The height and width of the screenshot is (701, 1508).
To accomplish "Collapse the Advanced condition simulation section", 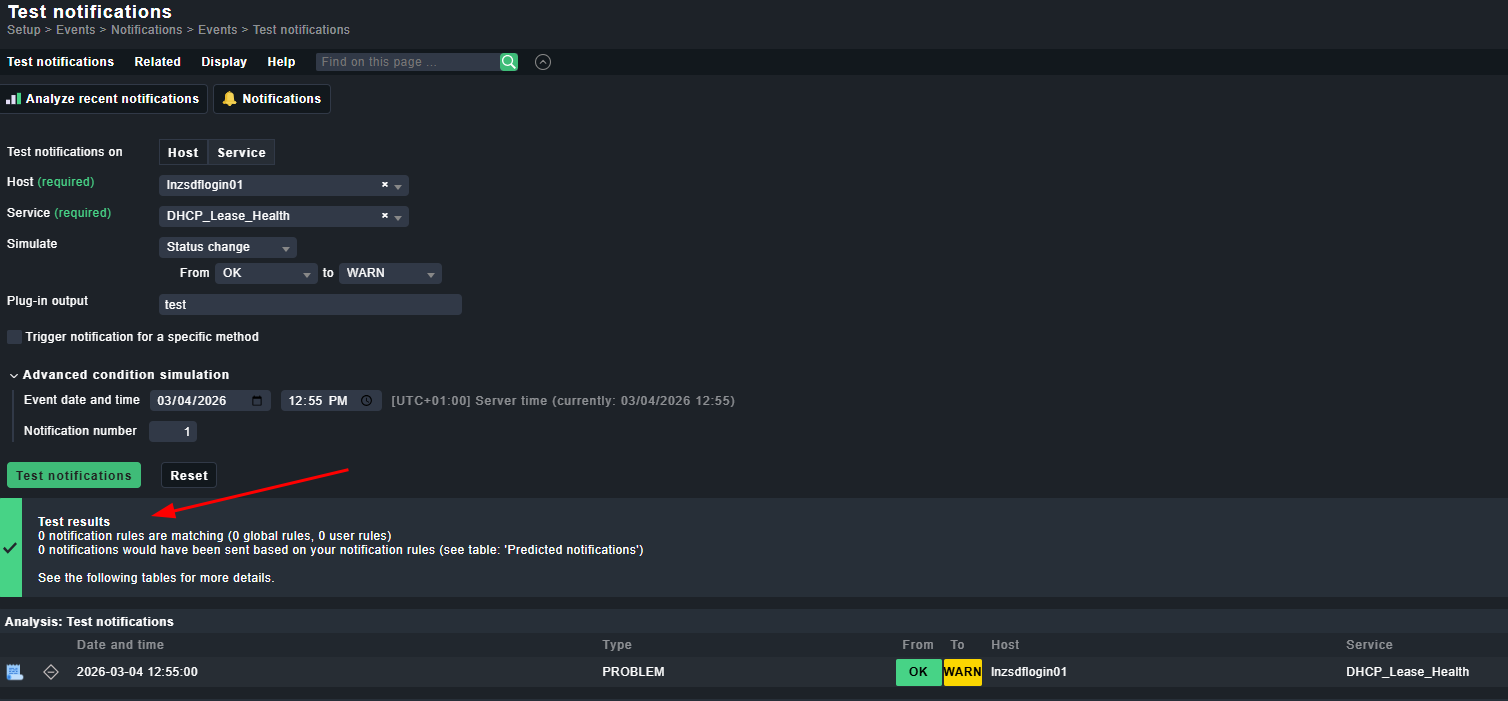I will [14, 375].
